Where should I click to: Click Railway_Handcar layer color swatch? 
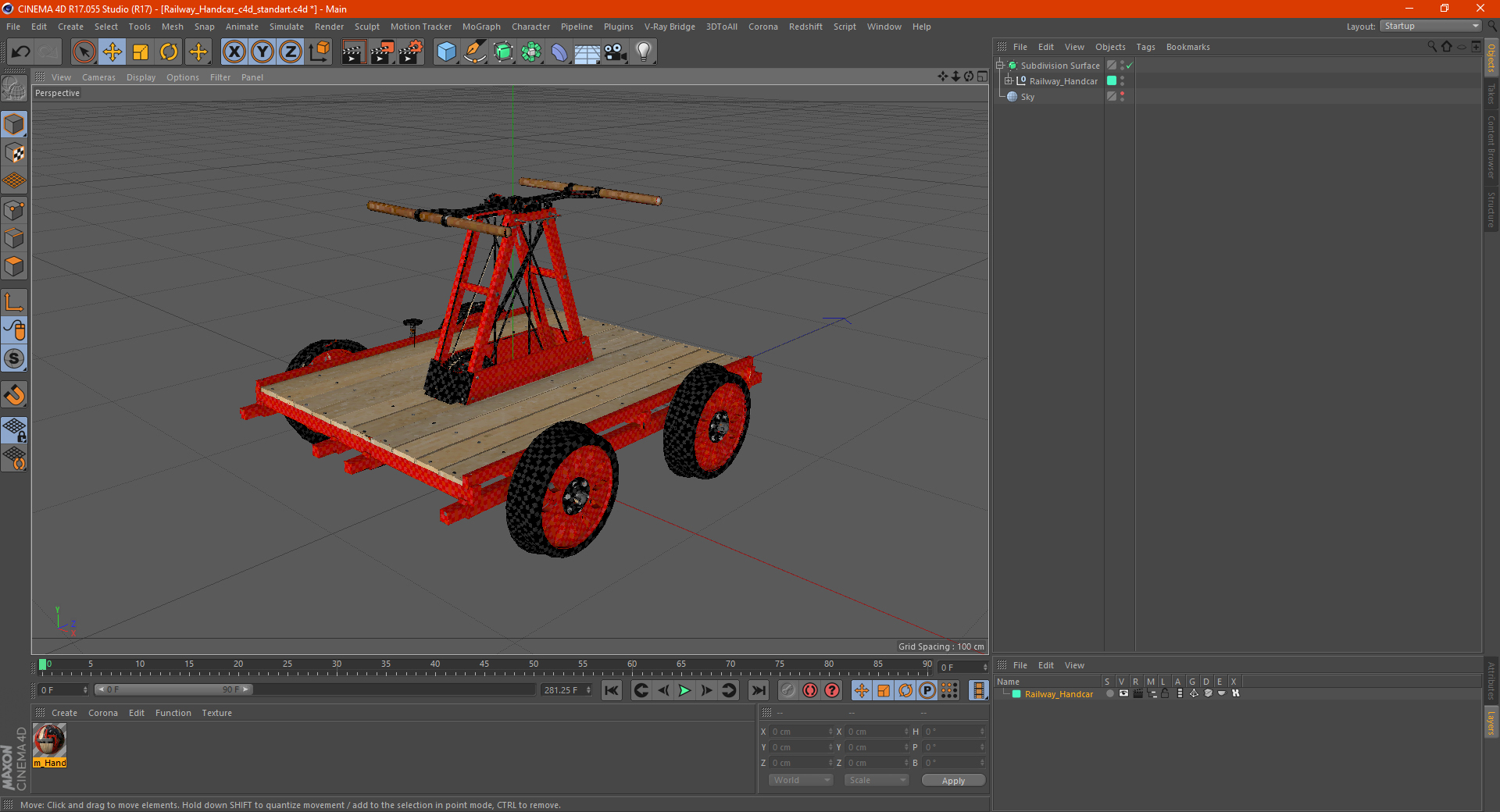[x=1016, y=693]
